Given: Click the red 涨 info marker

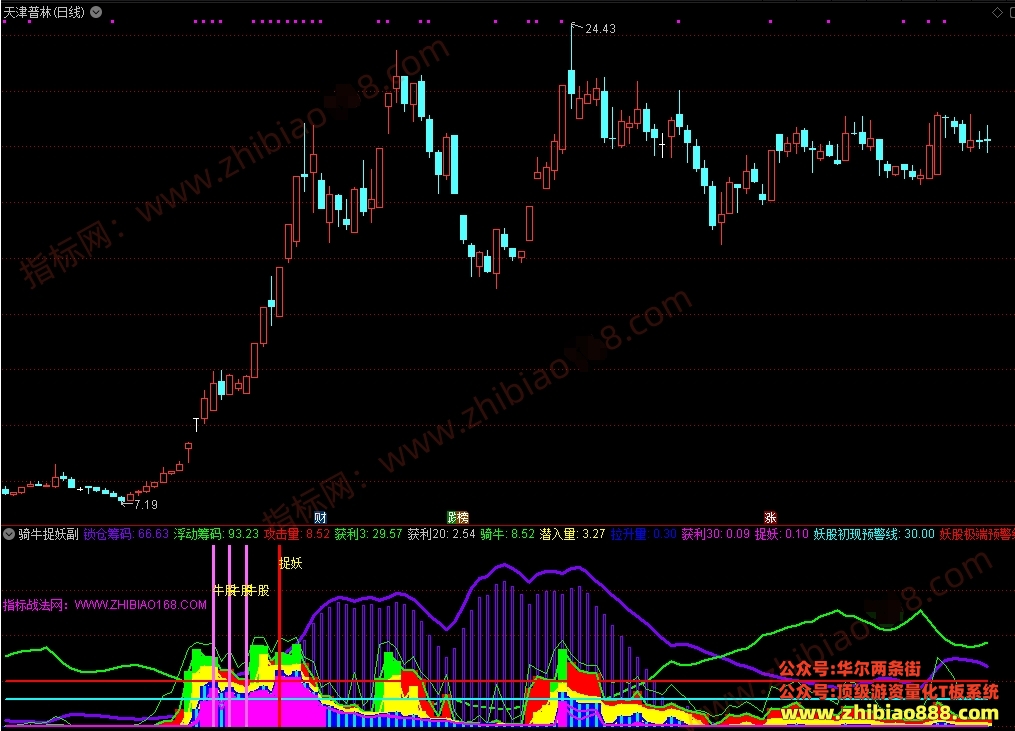Looking at the screenshot, I should pos(770,517).
